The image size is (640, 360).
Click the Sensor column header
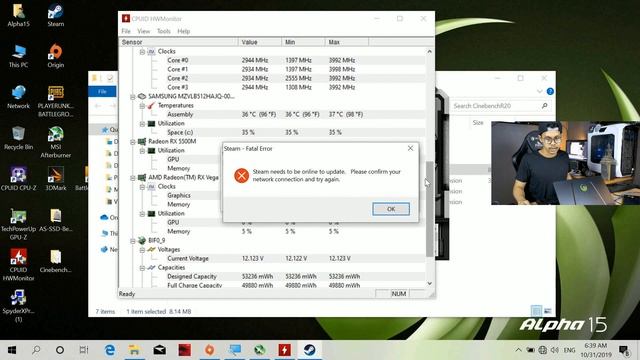click(178, 42)
